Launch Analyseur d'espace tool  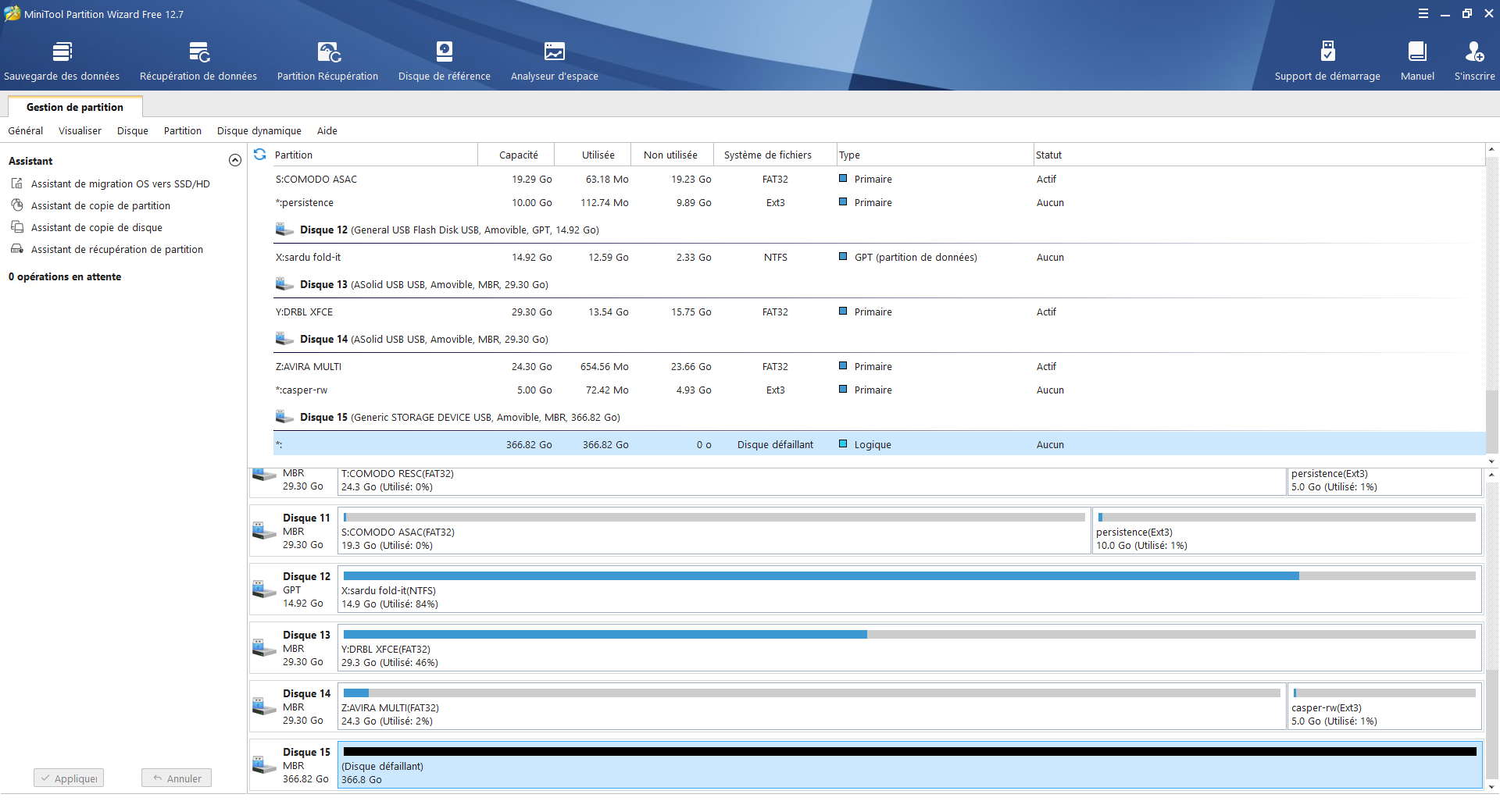(555, 61)
